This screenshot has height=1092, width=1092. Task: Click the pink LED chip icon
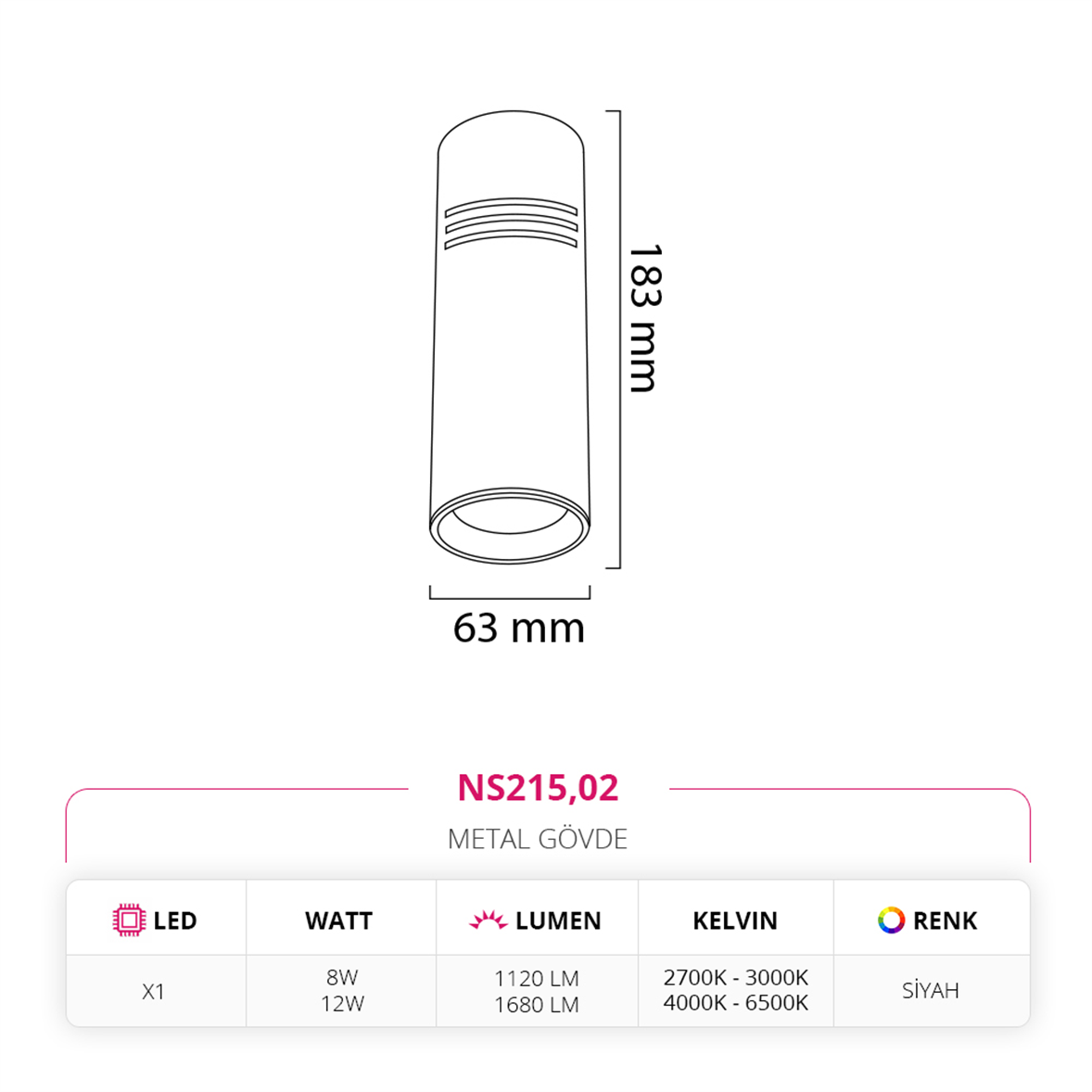coord(129,920)
